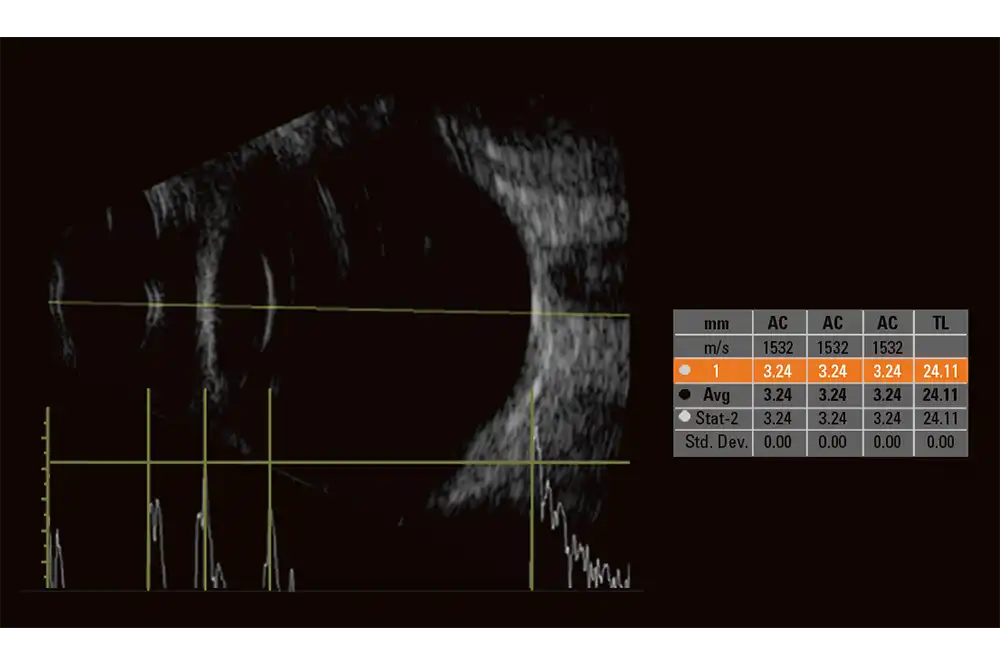Image resolution: width=1000 pixels, height=666 pixels.
Task: Click the 24.11 value in the Avg row
Action: (x=941, y=395)
